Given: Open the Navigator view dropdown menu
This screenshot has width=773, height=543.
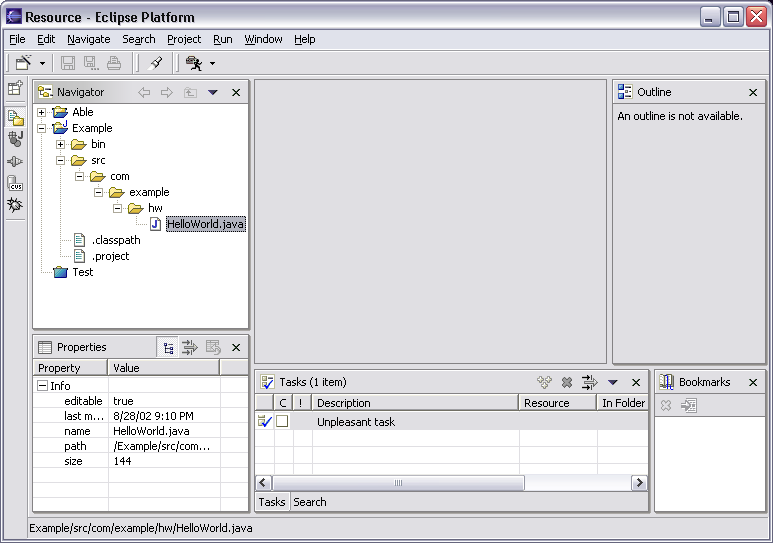Looking at the screenshot, I should [x=212, y=93].
